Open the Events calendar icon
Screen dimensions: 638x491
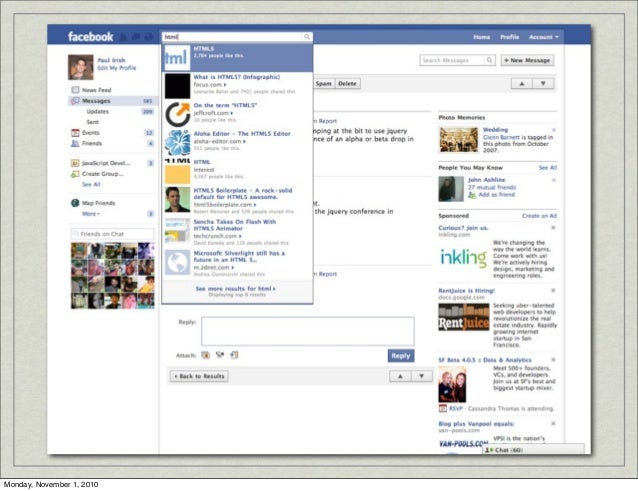75,133
